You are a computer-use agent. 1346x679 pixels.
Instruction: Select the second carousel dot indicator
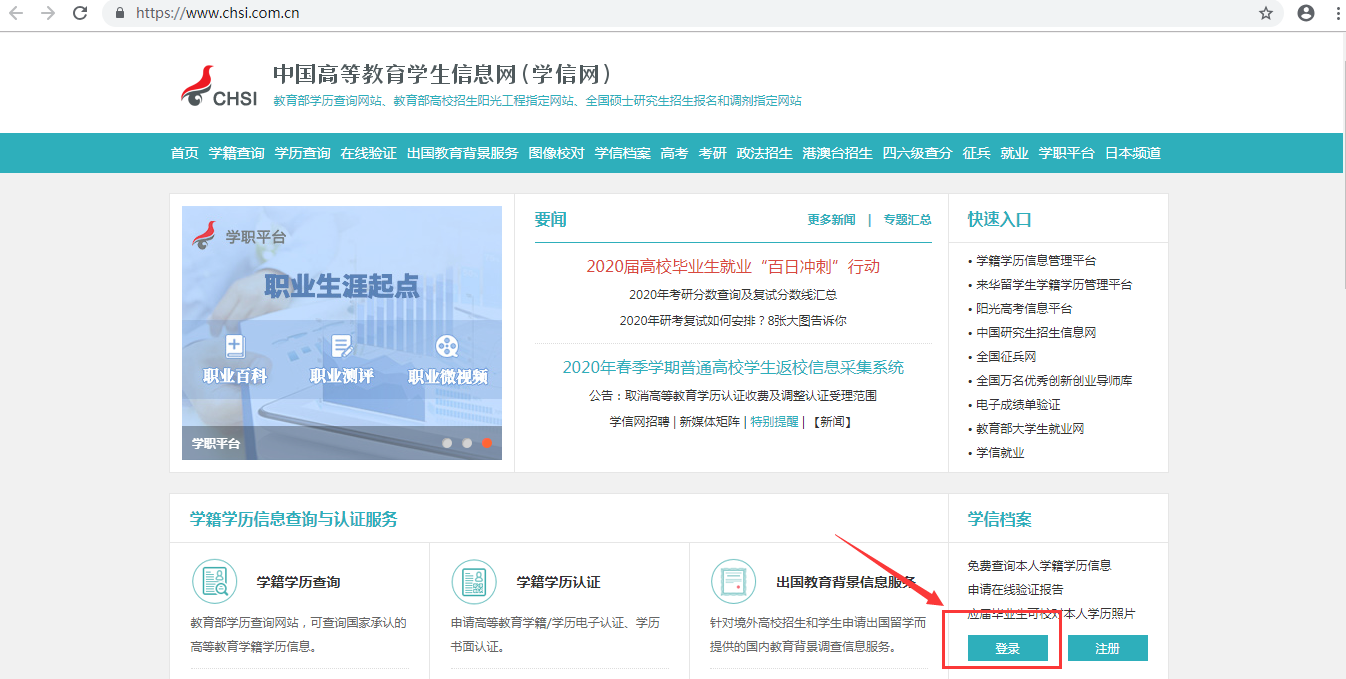[467, 442]
